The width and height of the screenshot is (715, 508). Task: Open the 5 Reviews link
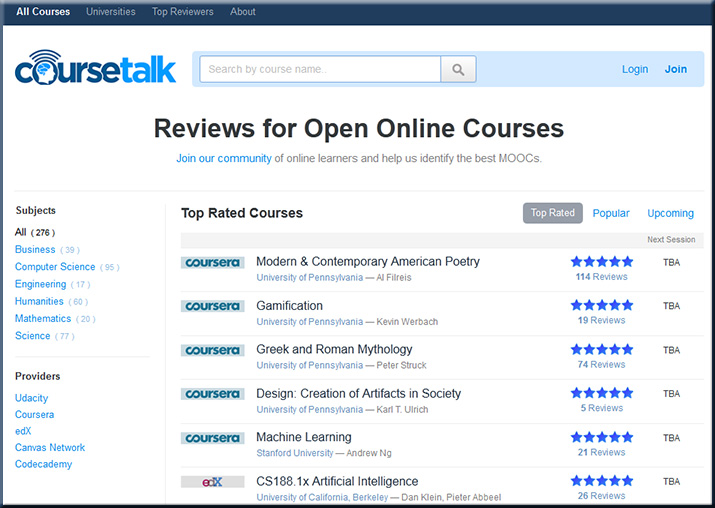click(x=601, y=408)
